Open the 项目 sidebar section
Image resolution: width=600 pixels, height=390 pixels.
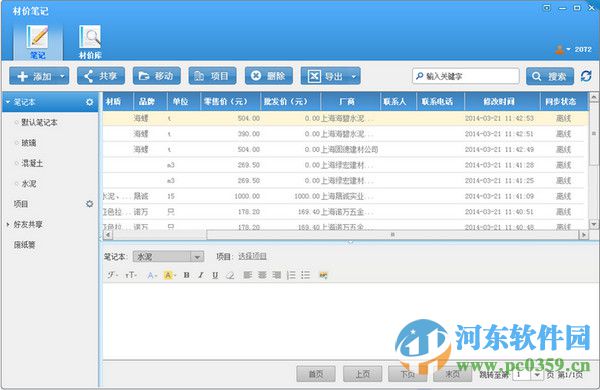tap(21, 204)
